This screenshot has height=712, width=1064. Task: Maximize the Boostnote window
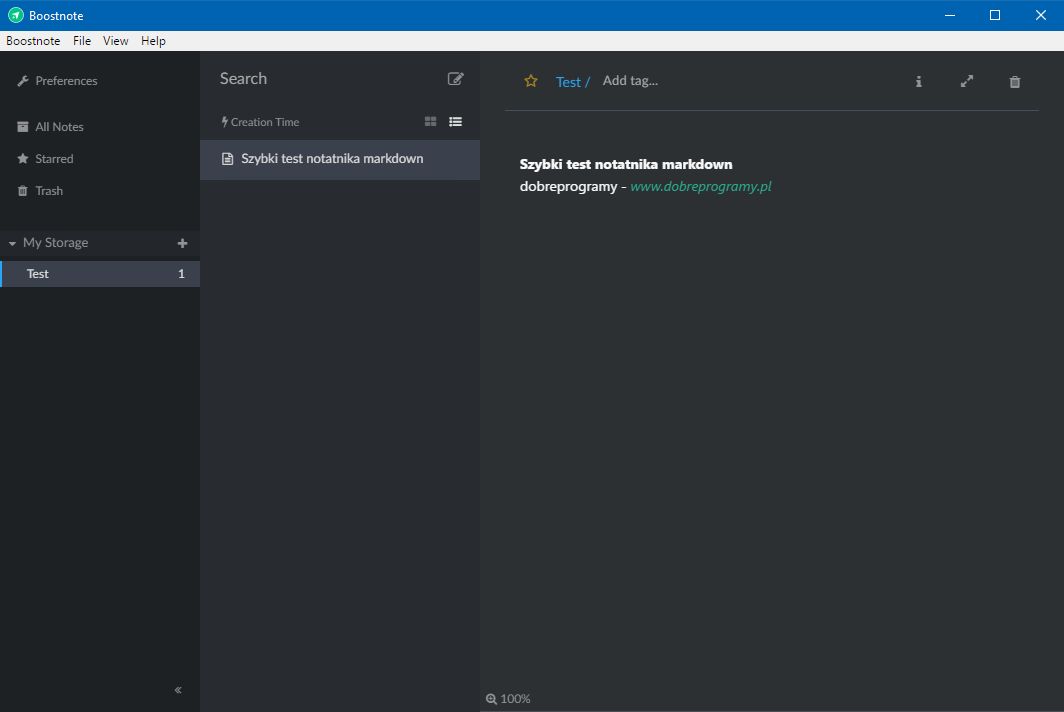tap(995, 15)
